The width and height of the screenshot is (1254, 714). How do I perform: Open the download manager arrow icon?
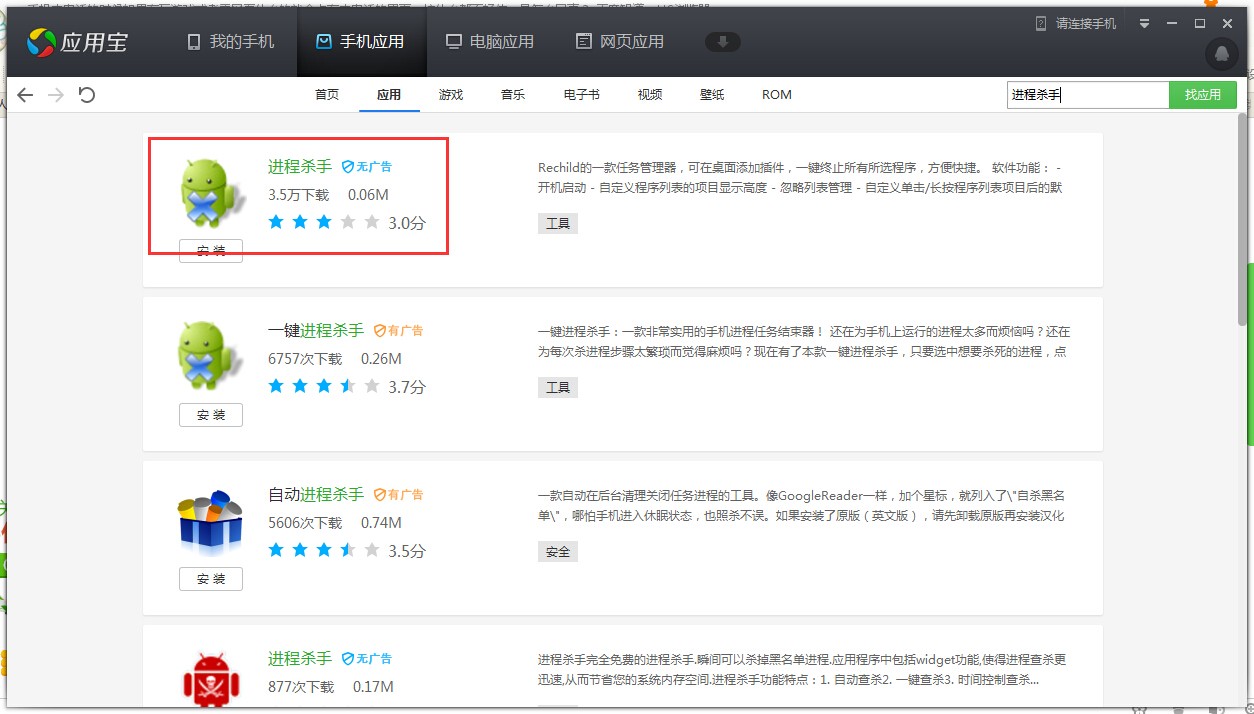click(722, 42)
